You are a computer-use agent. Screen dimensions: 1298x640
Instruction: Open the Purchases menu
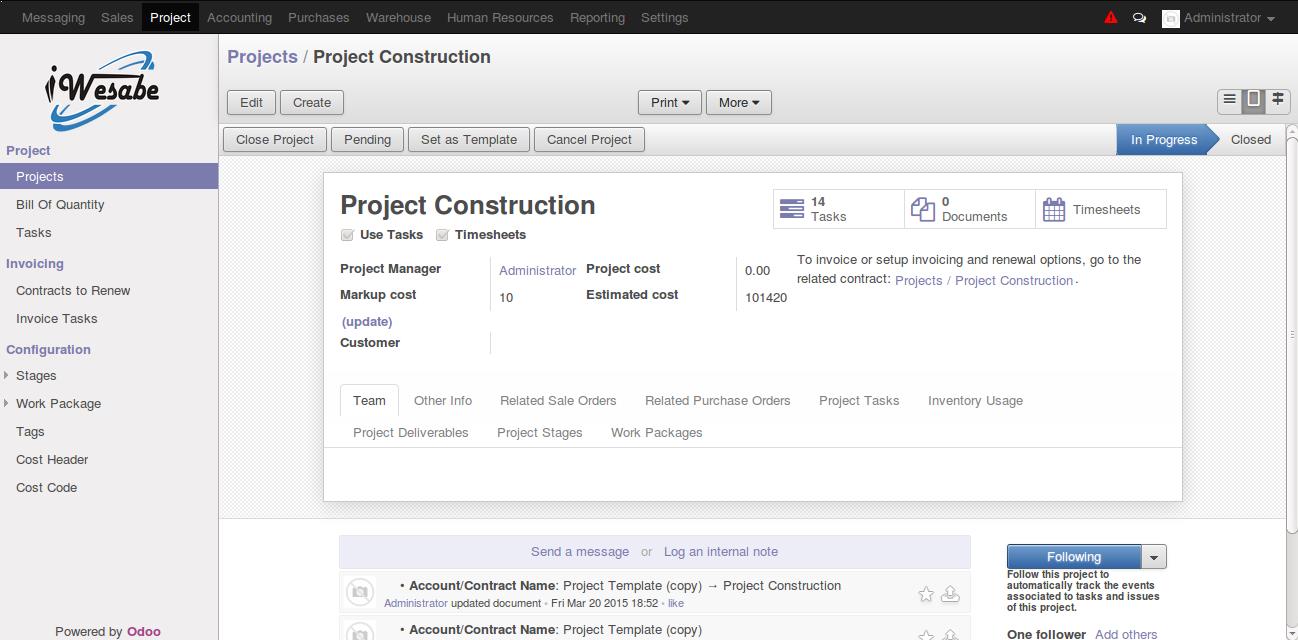click(x=319, y=17)
